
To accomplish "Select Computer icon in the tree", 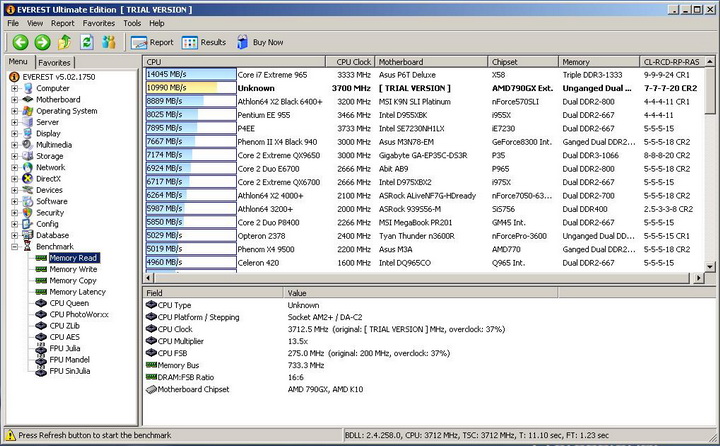I will pyautogui.click(x=28, y=88).
